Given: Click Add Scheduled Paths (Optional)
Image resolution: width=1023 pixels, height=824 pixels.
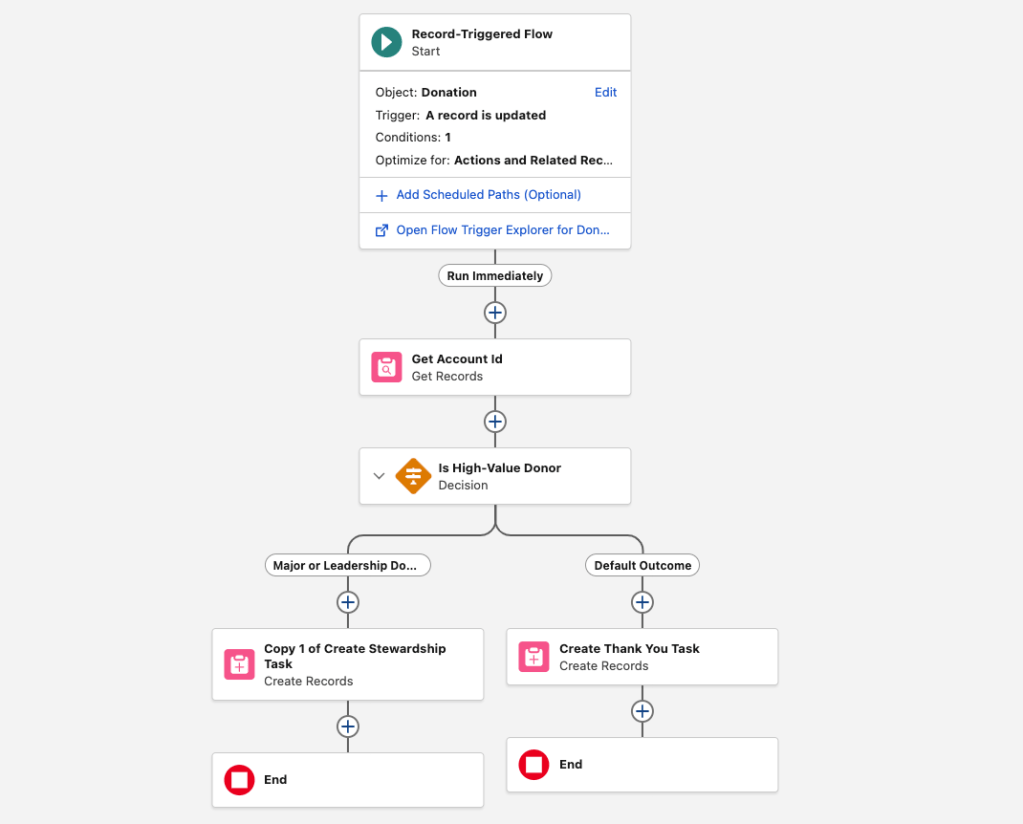Looking at the screenshot, I should click(488, 195).
